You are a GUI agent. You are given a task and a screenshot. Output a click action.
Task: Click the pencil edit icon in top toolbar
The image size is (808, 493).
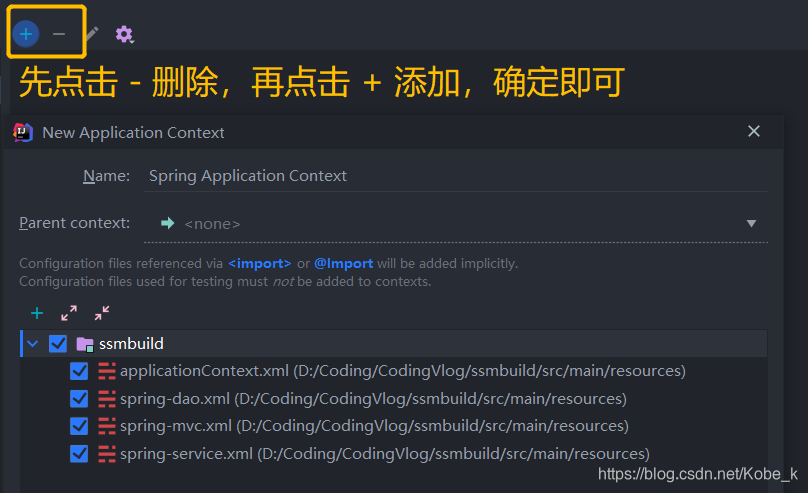pos(92,34)
